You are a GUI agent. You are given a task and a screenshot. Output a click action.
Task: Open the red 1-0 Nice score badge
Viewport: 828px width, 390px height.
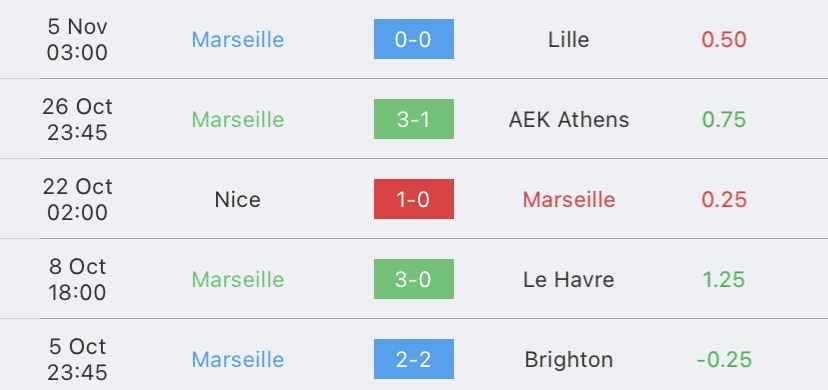pos(413,199)
